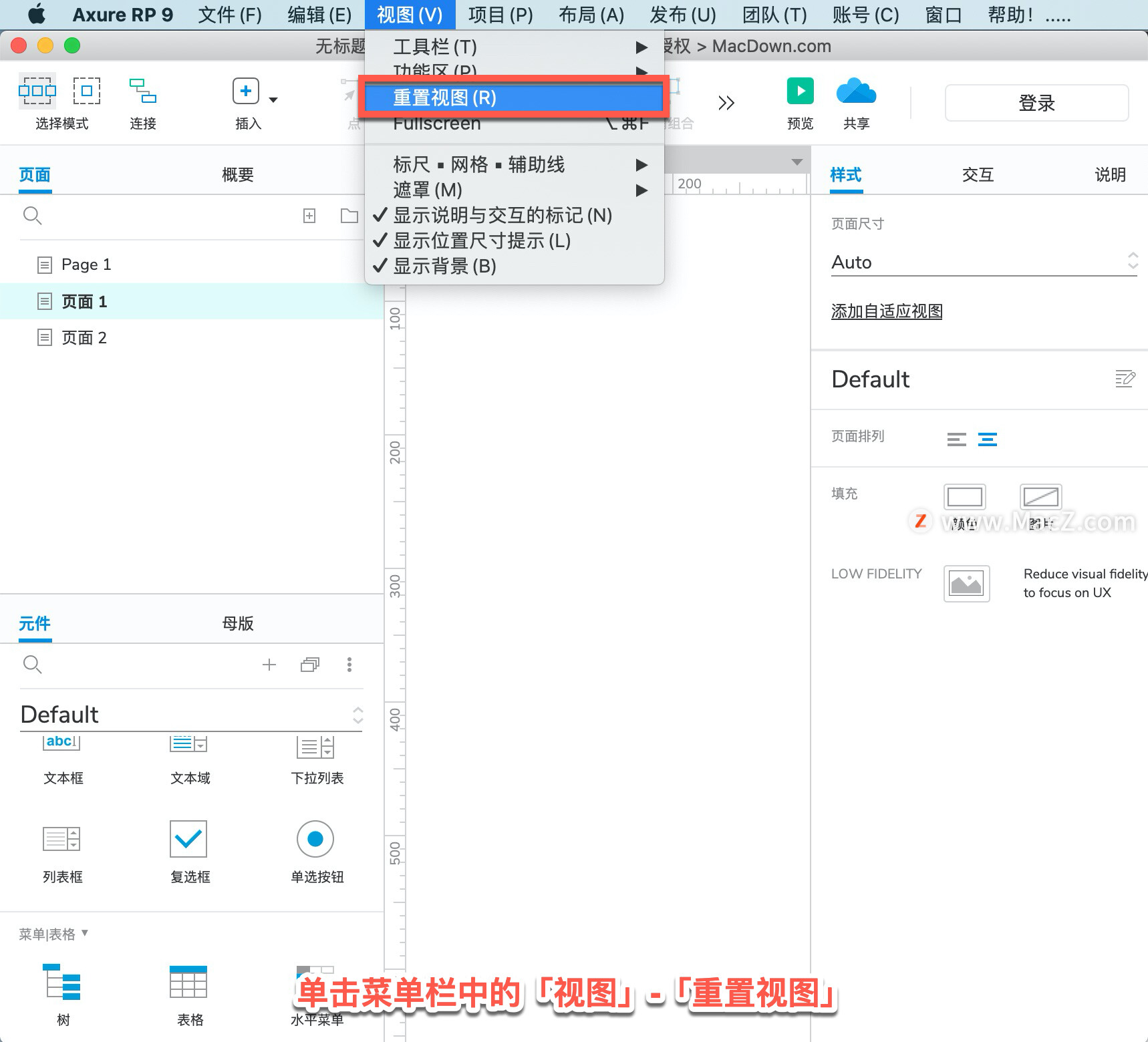This screenshot has width=1148, height=1042.
Task: Open the Auto page dimensions dropdown
Action: pos(984,262)
